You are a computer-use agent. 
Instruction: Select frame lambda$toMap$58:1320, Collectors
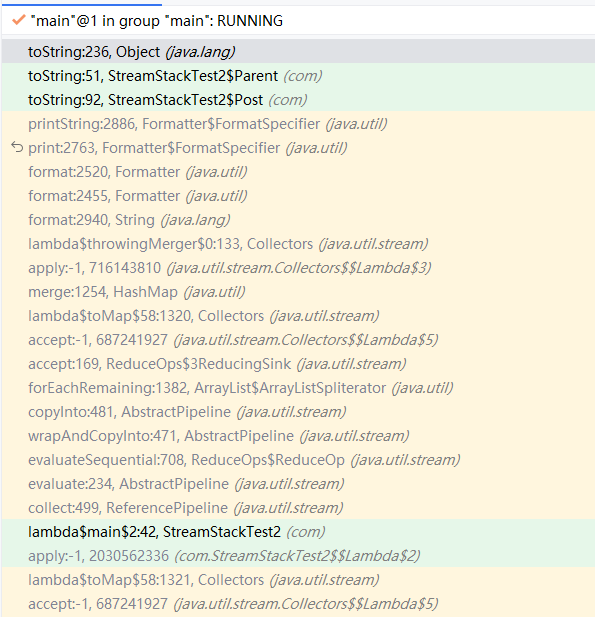[298, 316]
